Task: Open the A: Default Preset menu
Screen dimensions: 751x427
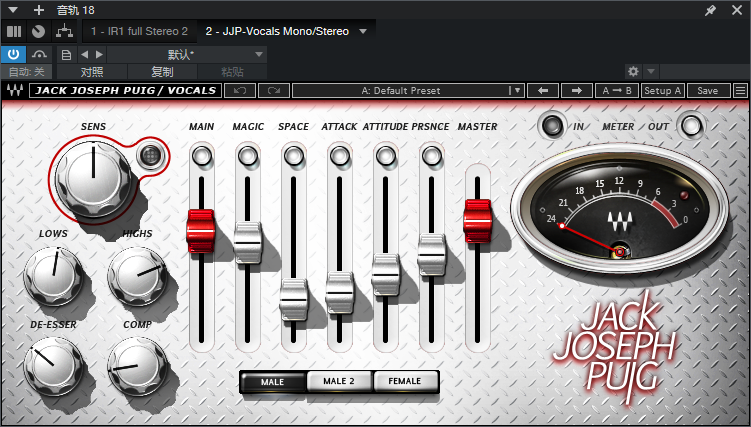Action: click(409, 90)
